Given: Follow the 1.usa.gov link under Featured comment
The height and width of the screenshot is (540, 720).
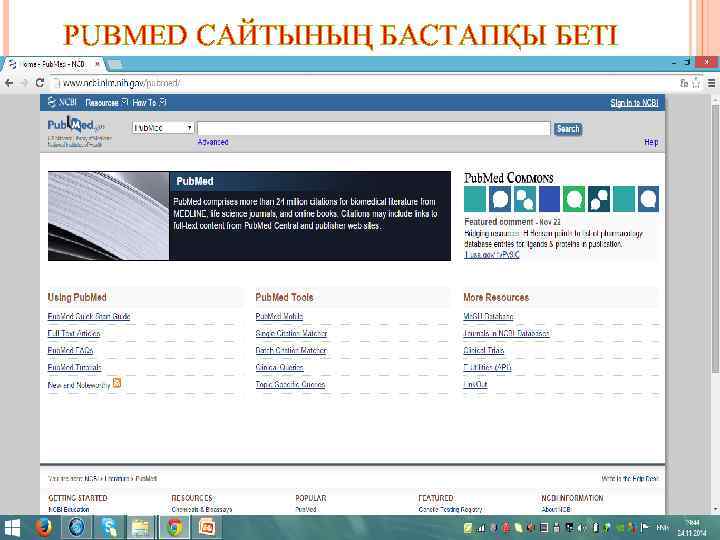Looking at the screenshot, I should click(x=492, y=254).
